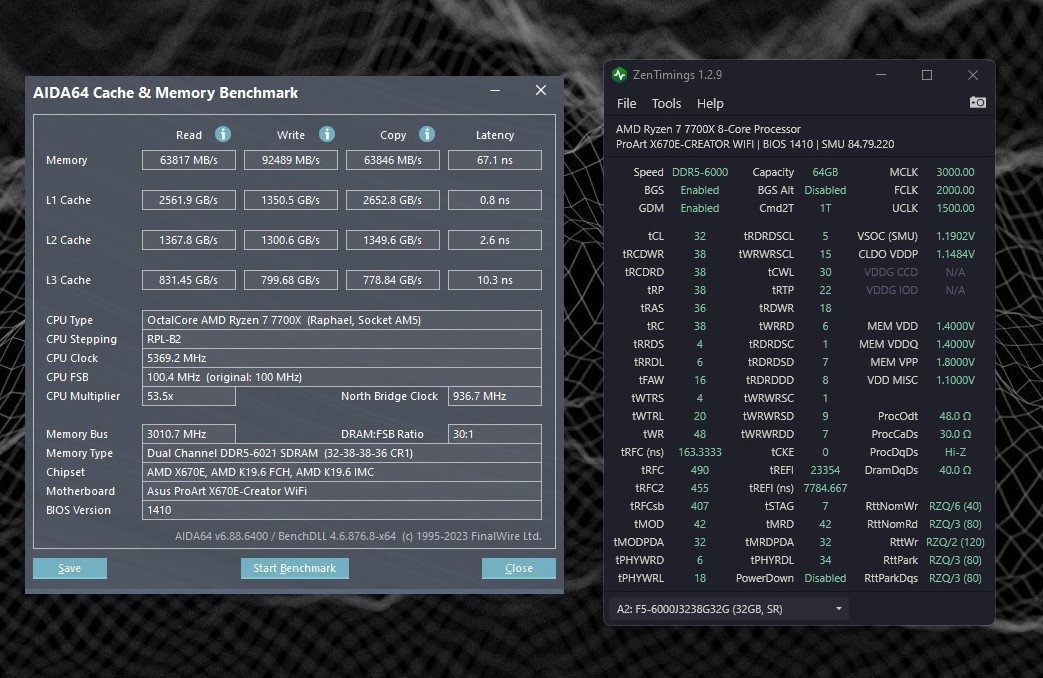Click the CPU Clock field 5369.2 MHz
Screen dimensions: 1043x678
342,358
